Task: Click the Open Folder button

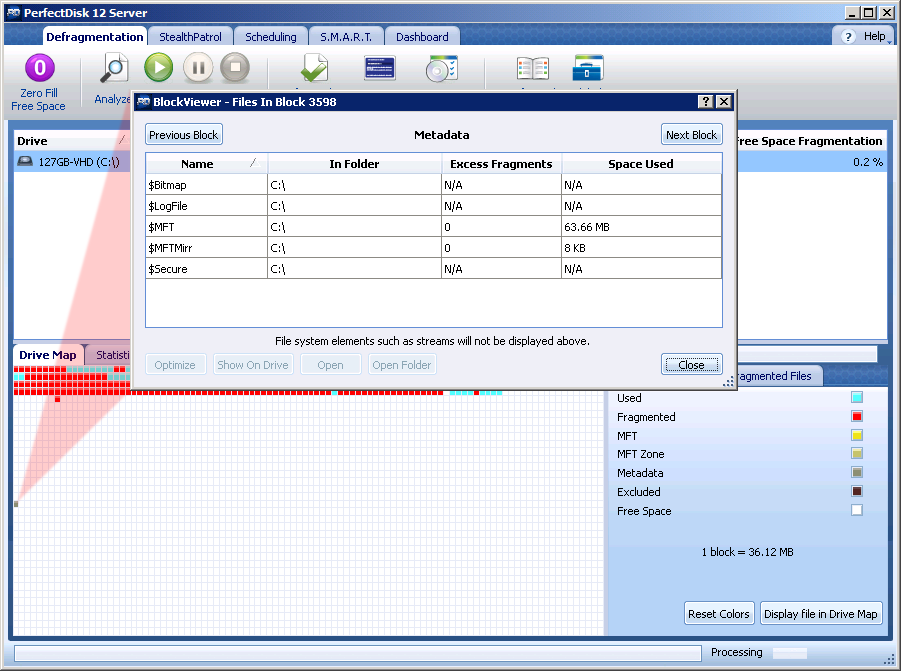Action: 402,365
